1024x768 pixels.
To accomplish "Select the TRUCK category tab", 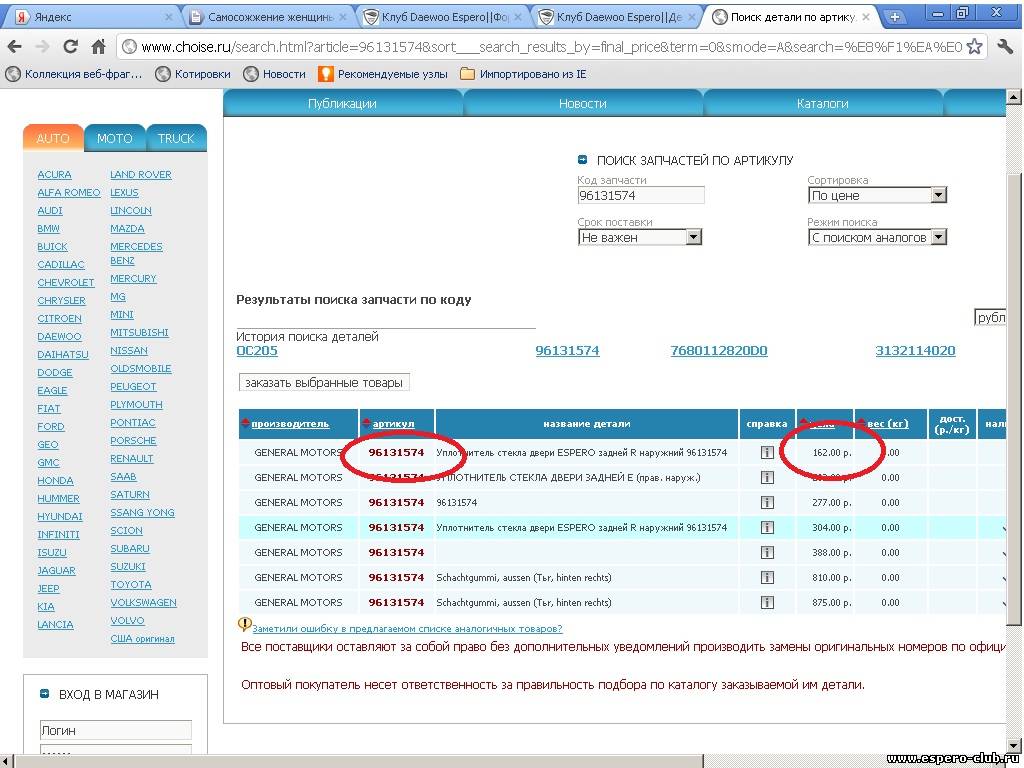I will 176,138.
